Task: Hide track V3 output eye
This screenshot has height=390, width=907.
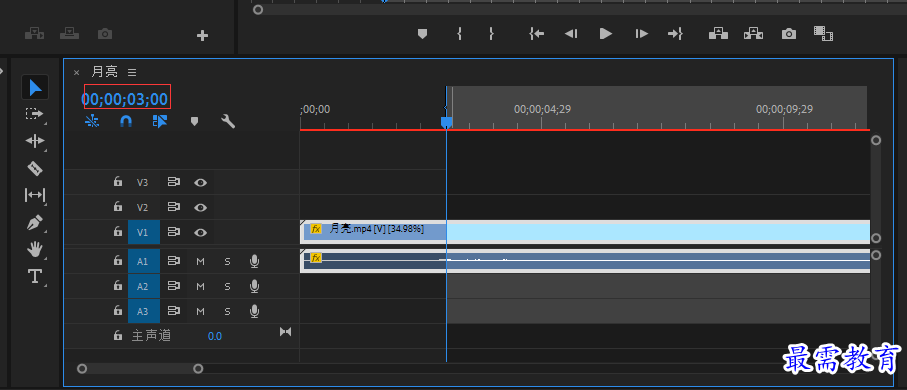Action: pyautogui.click(x=200, y=182)
